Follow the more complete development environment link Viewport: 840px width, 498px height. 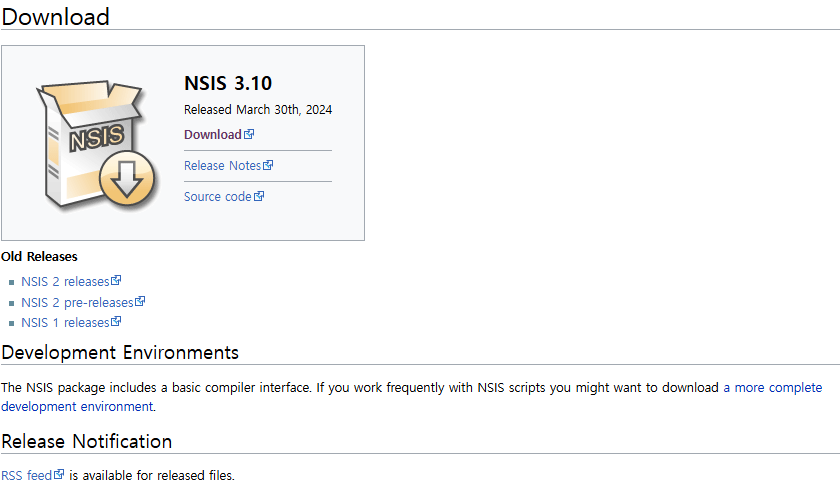(x=772, y=387)
